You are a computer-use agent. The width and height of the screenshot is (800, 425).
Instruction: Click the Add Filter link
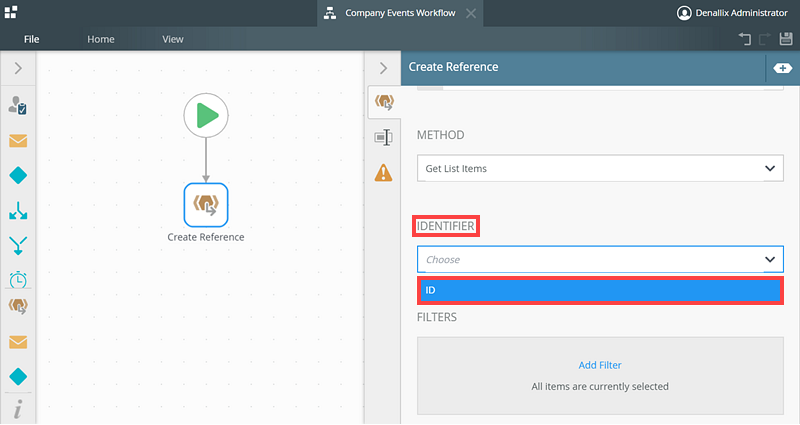pos(600,365)
